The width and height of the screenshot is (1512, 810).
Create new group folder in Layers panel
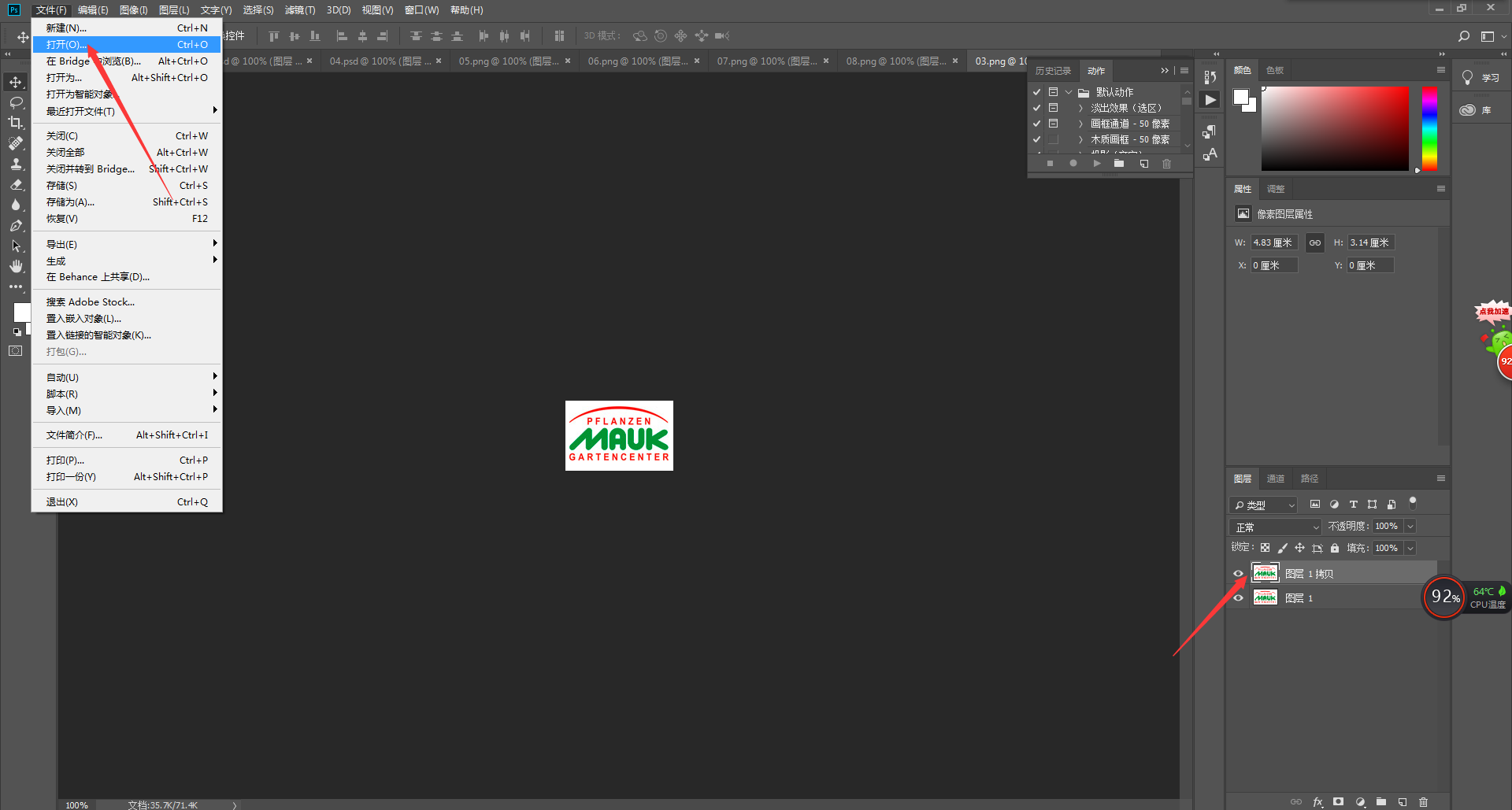point(1381,802)
